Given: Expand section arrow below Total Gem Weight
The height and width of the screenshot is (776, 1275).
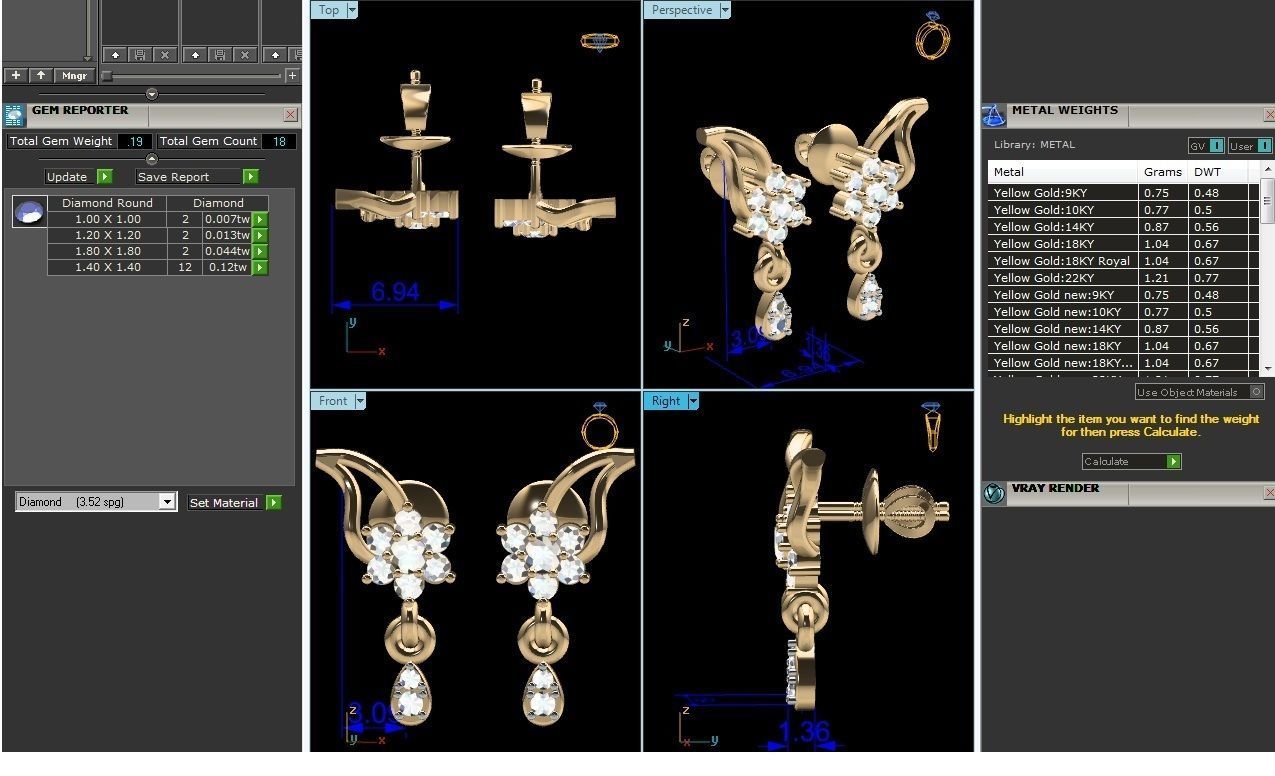Looking at the screenshot, I should coord(152,159).
